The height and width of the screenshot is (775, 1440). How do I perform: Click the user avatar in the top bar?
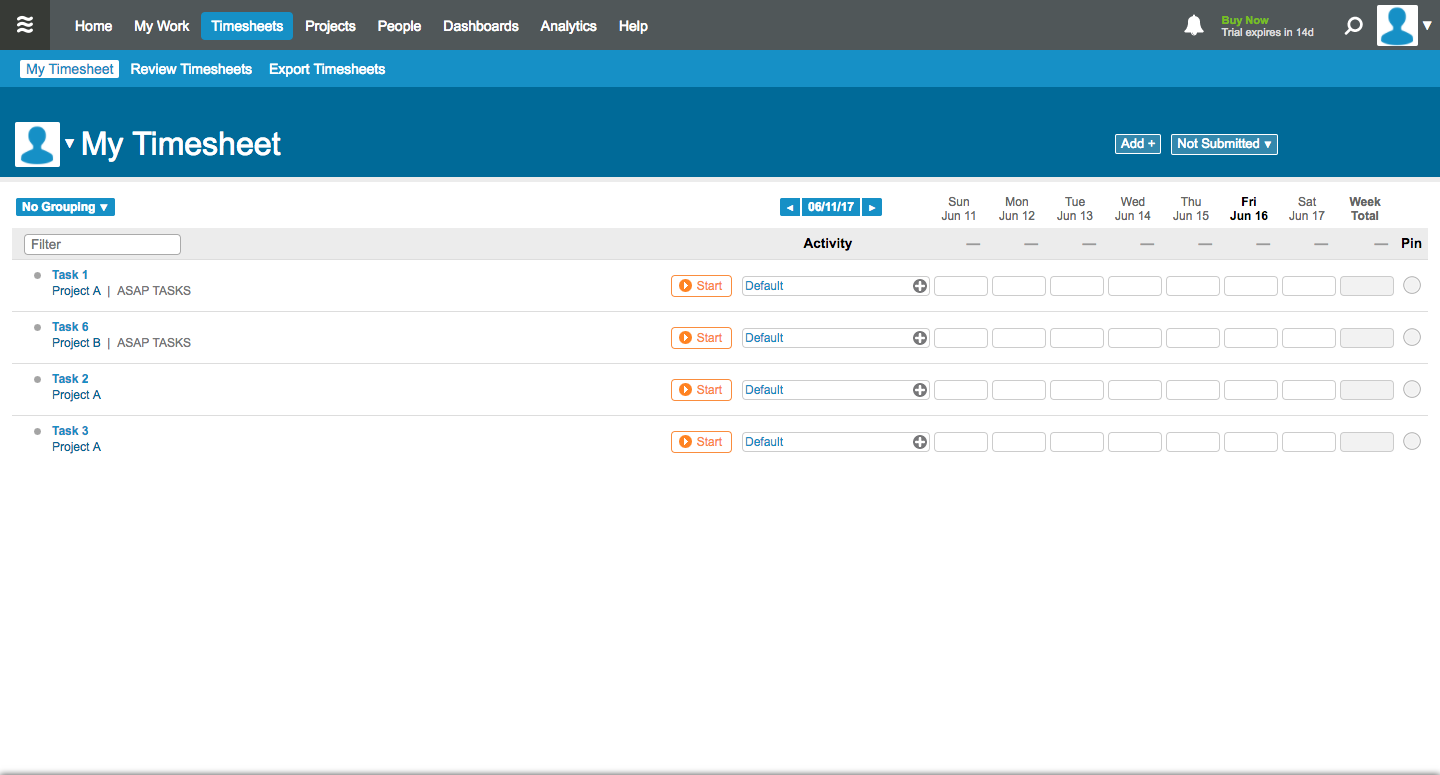(1397, 25)
